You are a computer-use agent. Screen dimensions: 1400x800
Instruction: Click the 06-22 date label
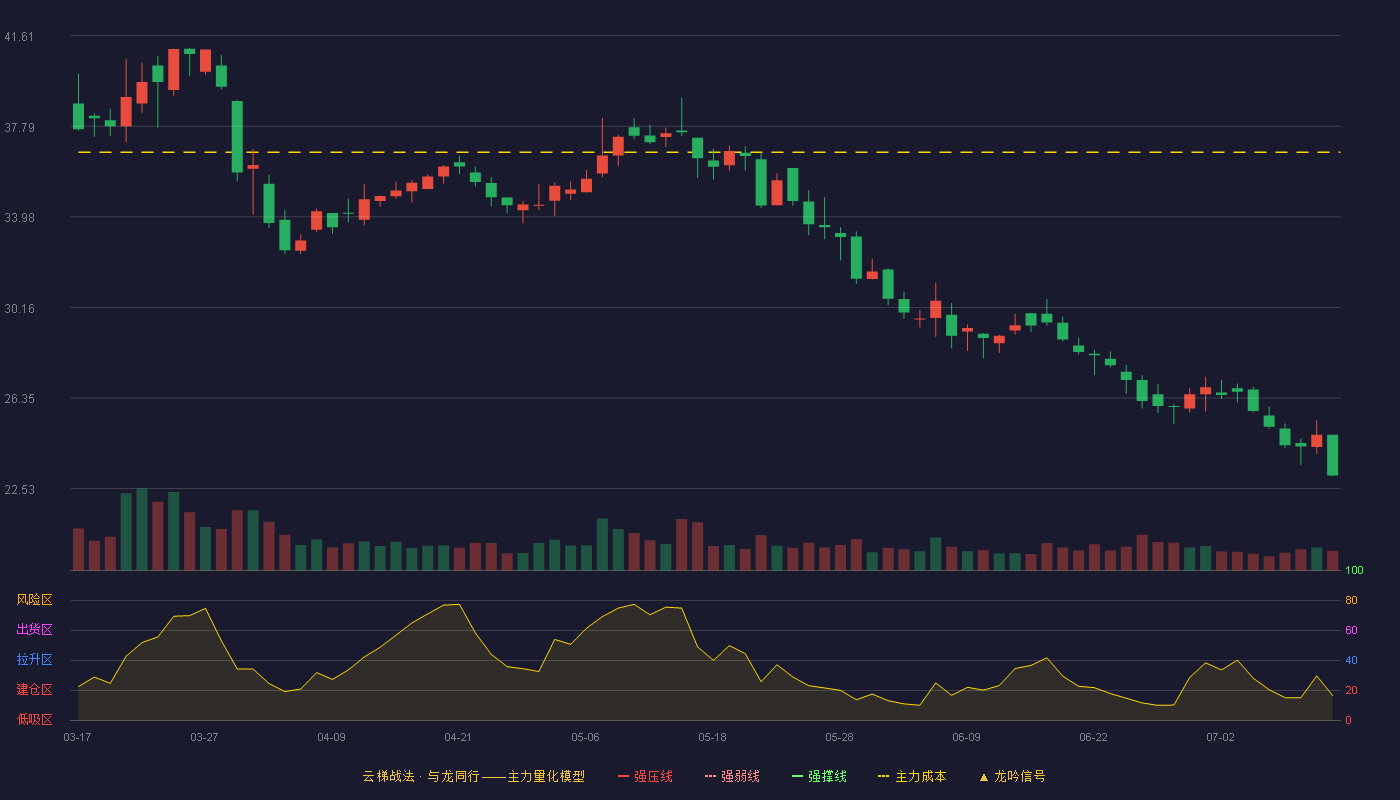coord(1093,737)
